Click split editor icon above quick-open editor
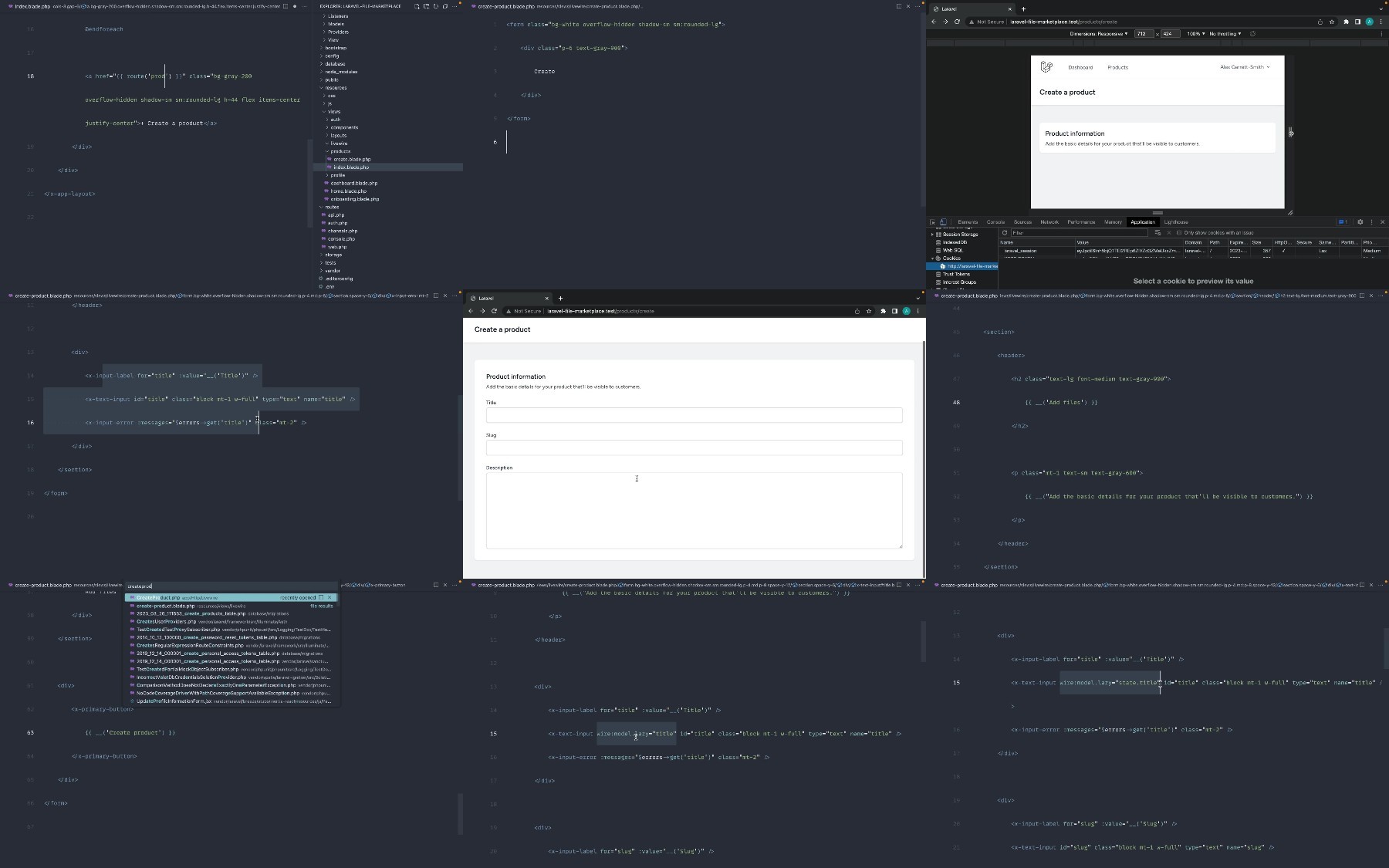Screen dimensions: 1389x868 tap(435, 585)
